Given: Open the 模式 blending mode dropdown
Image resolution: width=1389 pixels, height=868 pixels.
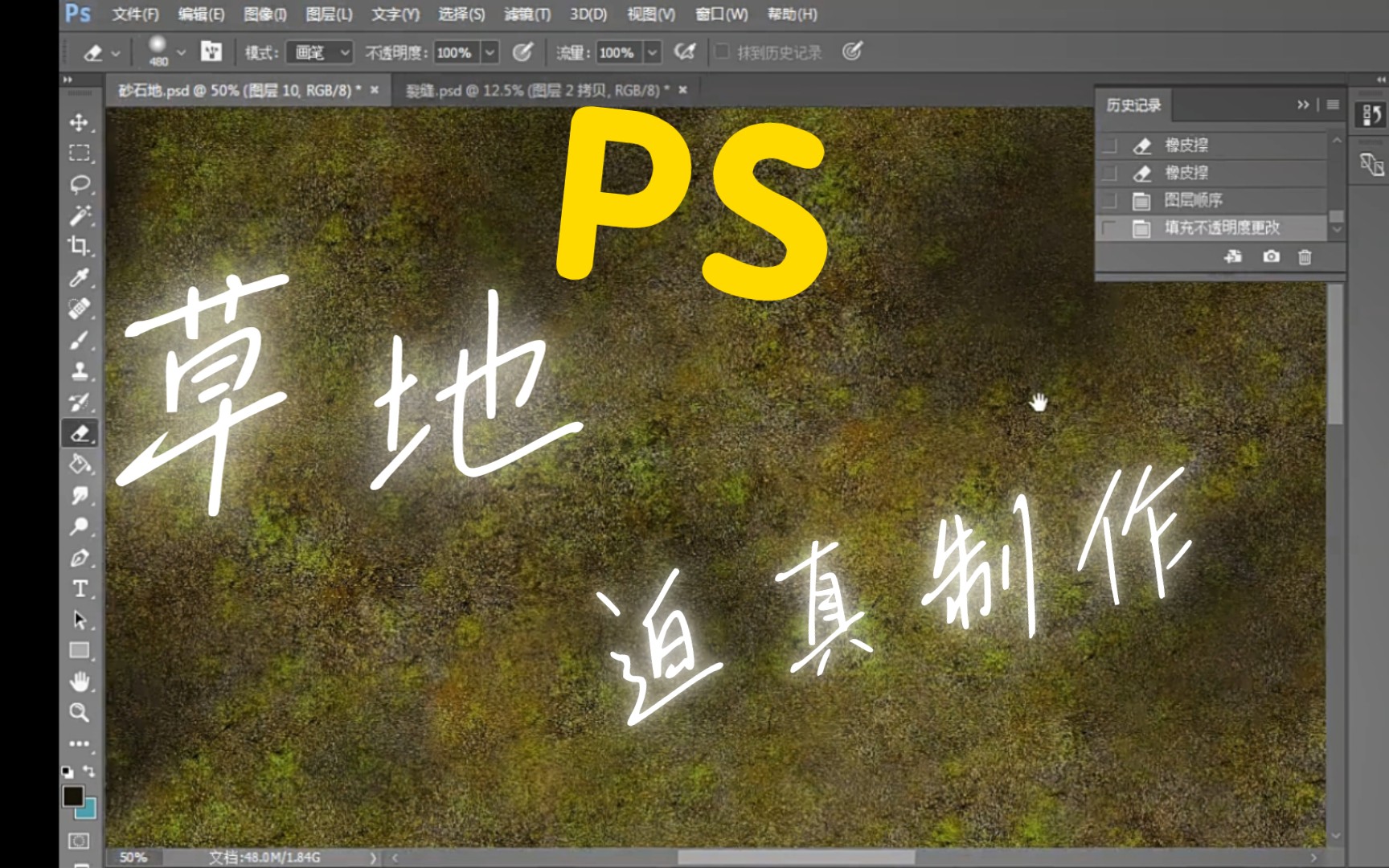Looking at the screenshot, I should pyautogui.click(x=319, y=51).
